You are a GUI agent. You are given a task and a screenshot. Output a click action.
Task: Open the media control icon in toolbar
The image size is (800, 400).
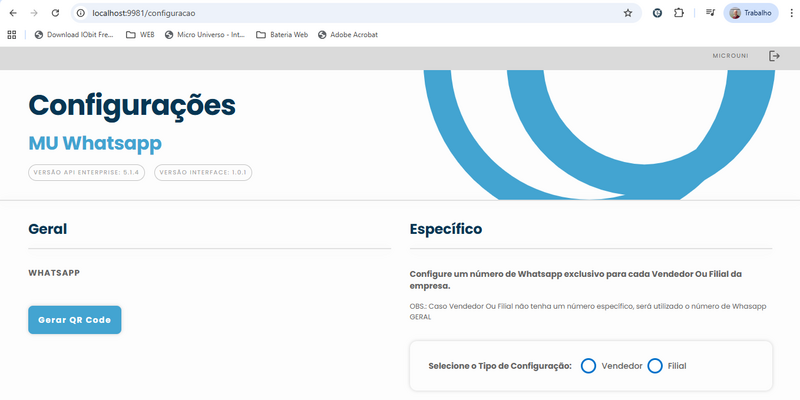(x=710, y=13)
